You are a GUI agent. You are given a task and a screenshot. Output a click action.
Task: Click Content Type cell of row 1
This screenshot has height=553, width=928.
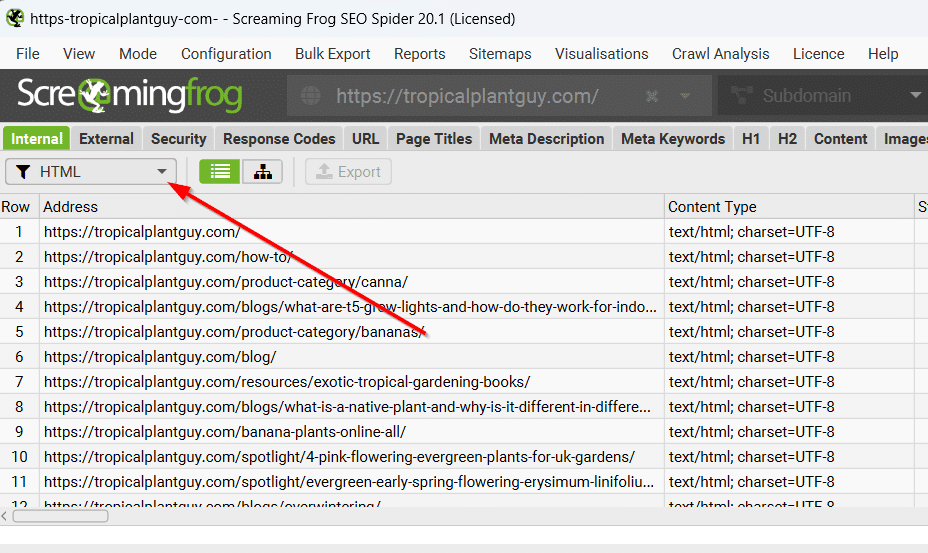pos(790,232)
